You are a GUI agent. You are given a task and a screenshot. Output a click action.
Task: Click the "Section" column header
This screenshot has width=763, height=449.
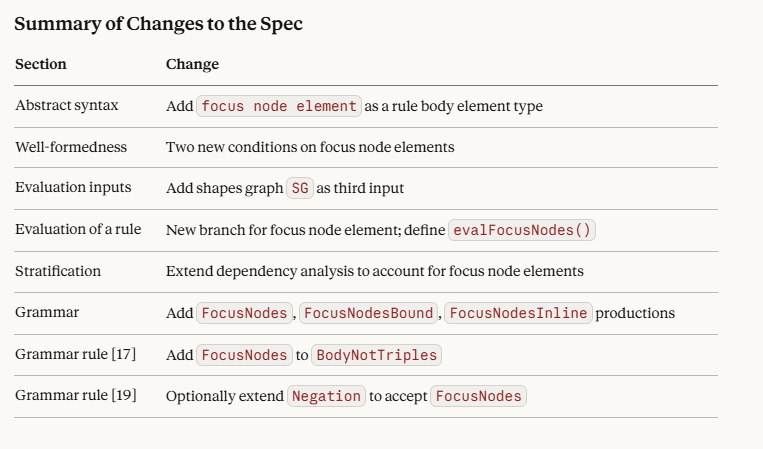(41, 64)
